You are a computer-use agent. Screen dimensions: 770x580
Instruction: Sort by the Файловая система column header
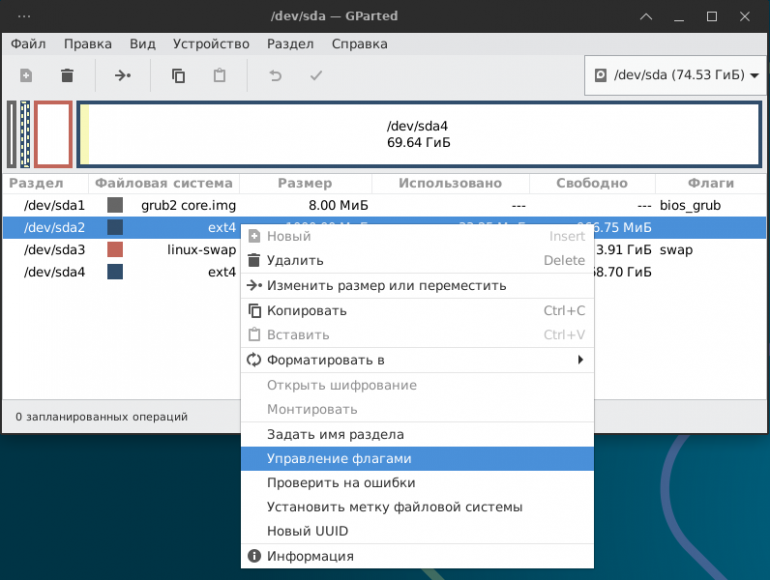[x=164, y=183]
